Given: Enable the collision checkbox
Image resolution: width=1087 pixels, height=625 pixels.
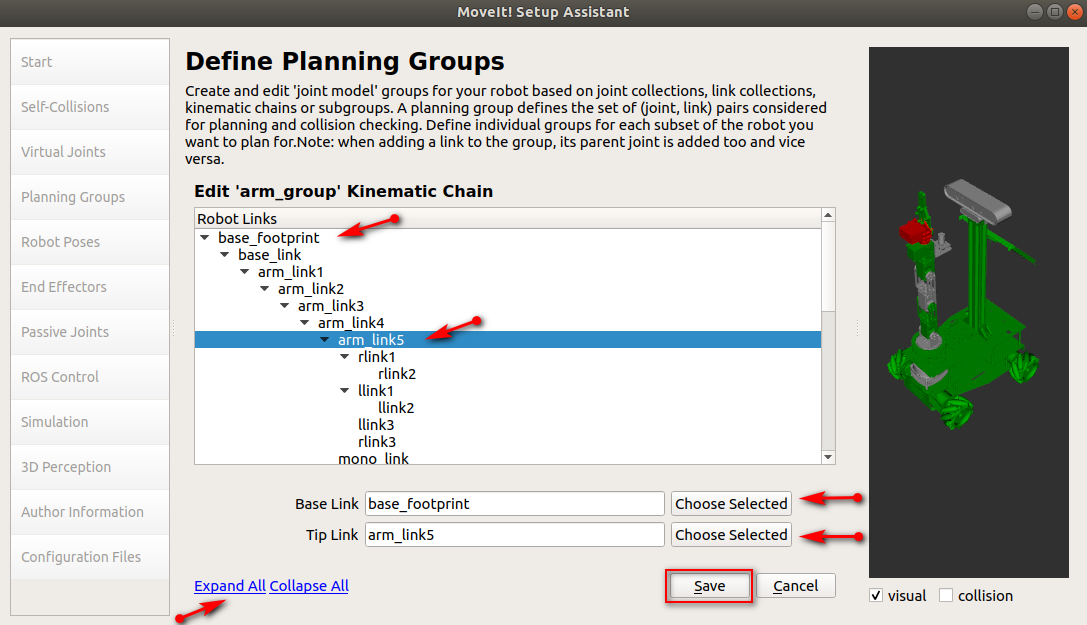Looking at the screenshot, I should point(946,595).
